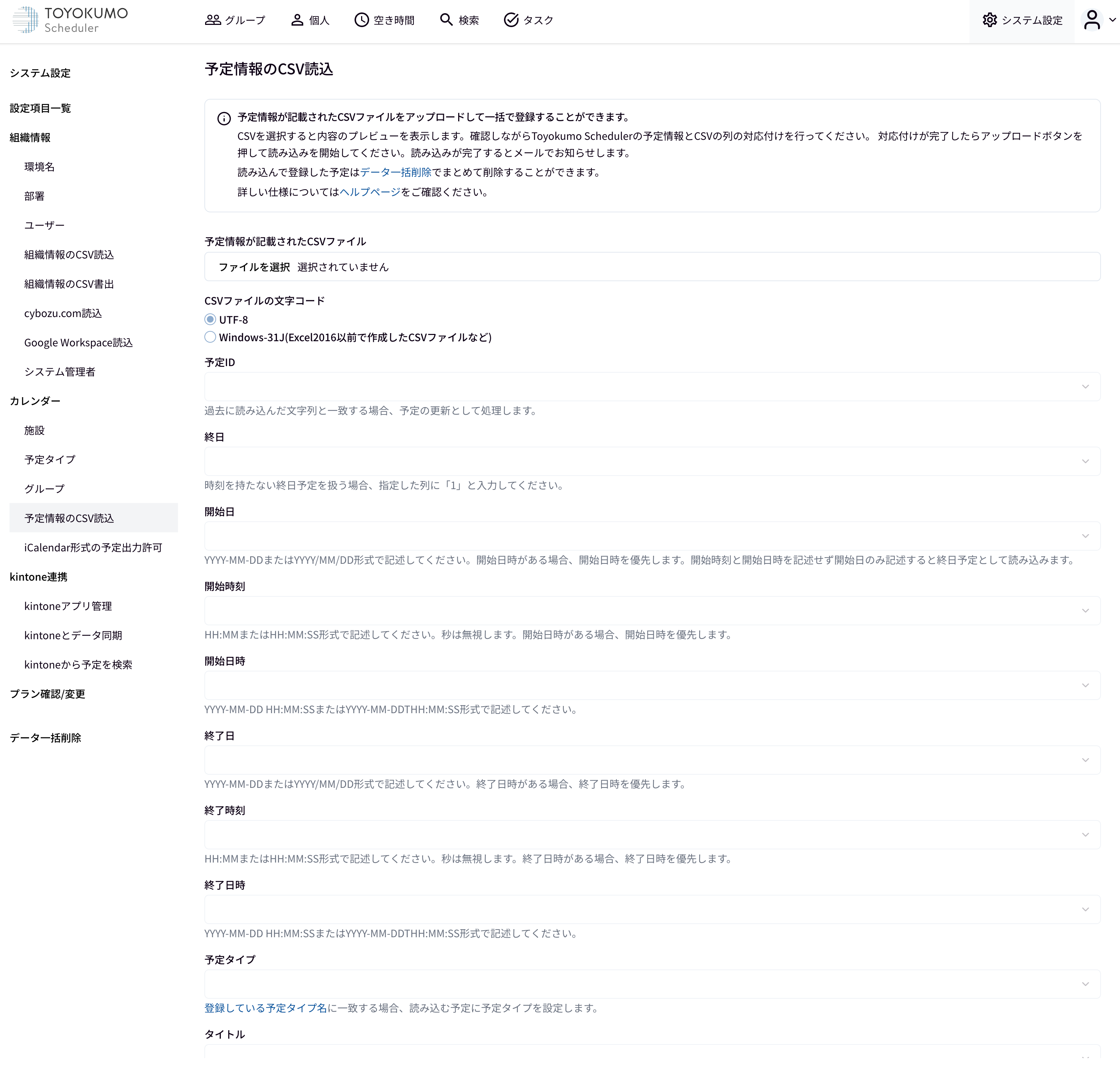Screen dimensions: 1120x1065
Task: Open the 開始日時 column dropdown
Action: (652, 685)
